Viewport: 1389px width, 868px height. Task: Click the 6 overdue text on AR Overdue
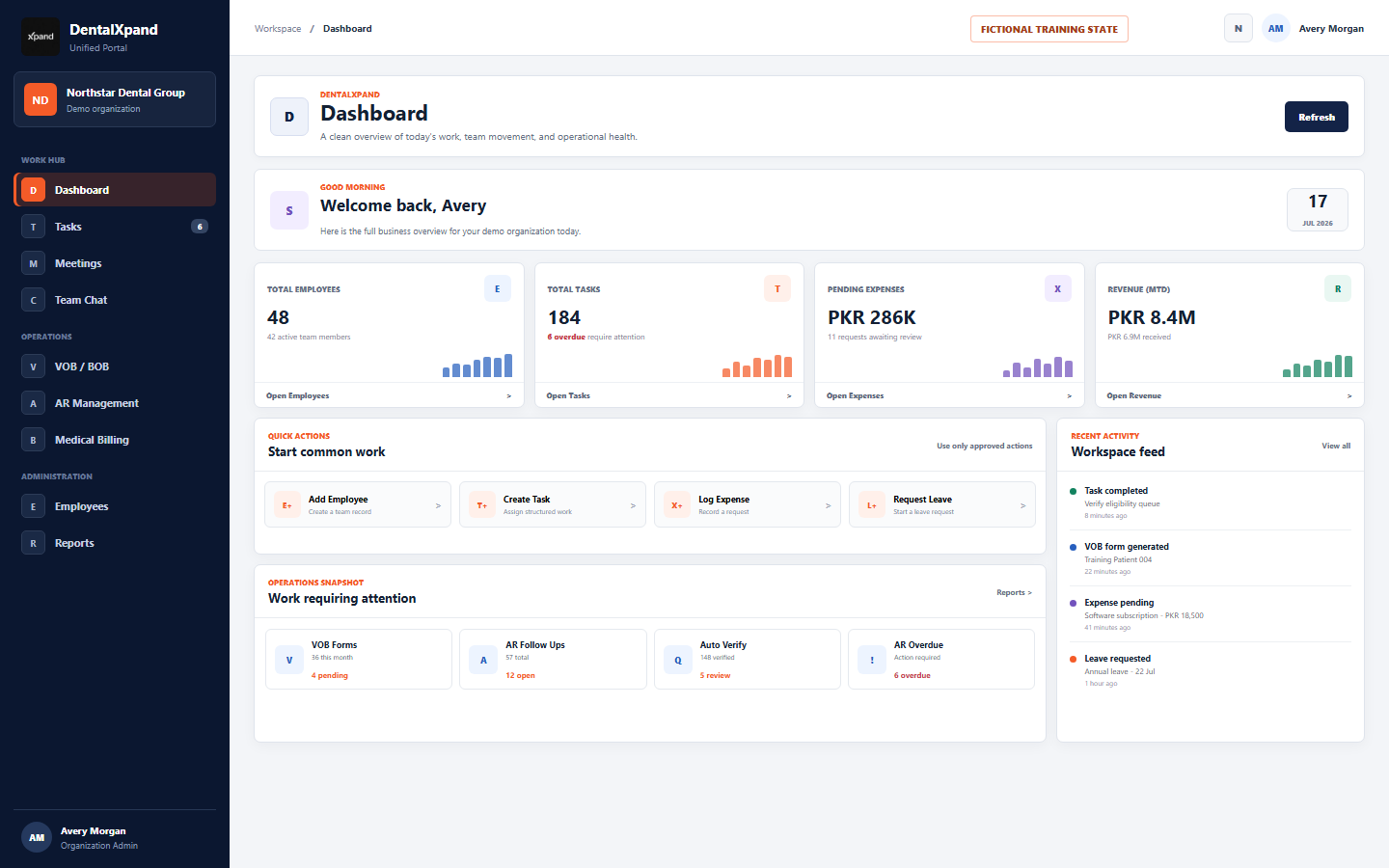point(912,675)
